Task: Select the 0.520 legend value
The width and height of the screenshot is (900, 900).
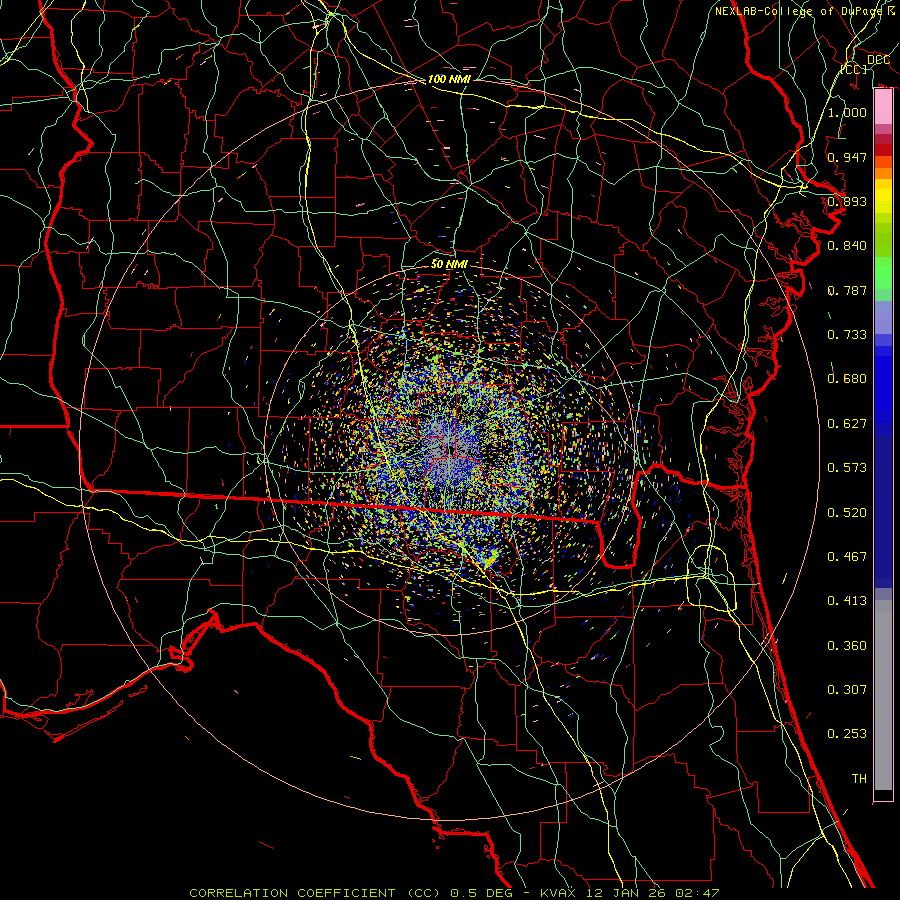Action: (847, 513)
